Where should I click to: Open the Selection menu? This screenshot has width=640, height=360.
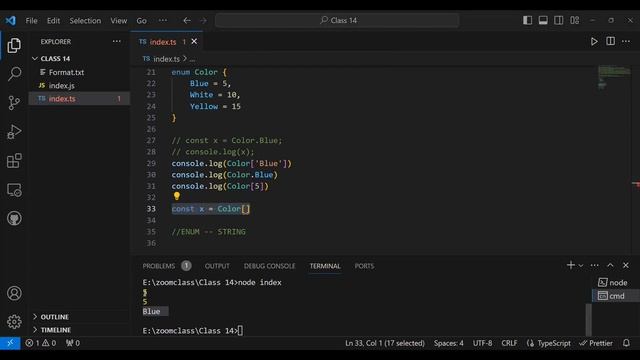click(85, 20)
